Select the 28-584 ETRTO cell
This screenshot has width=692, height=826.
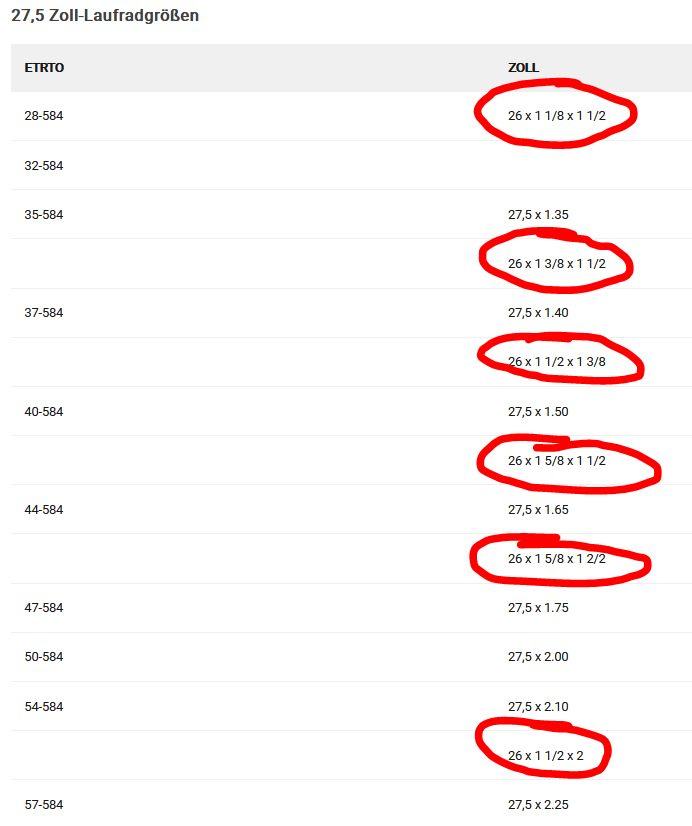44,116
